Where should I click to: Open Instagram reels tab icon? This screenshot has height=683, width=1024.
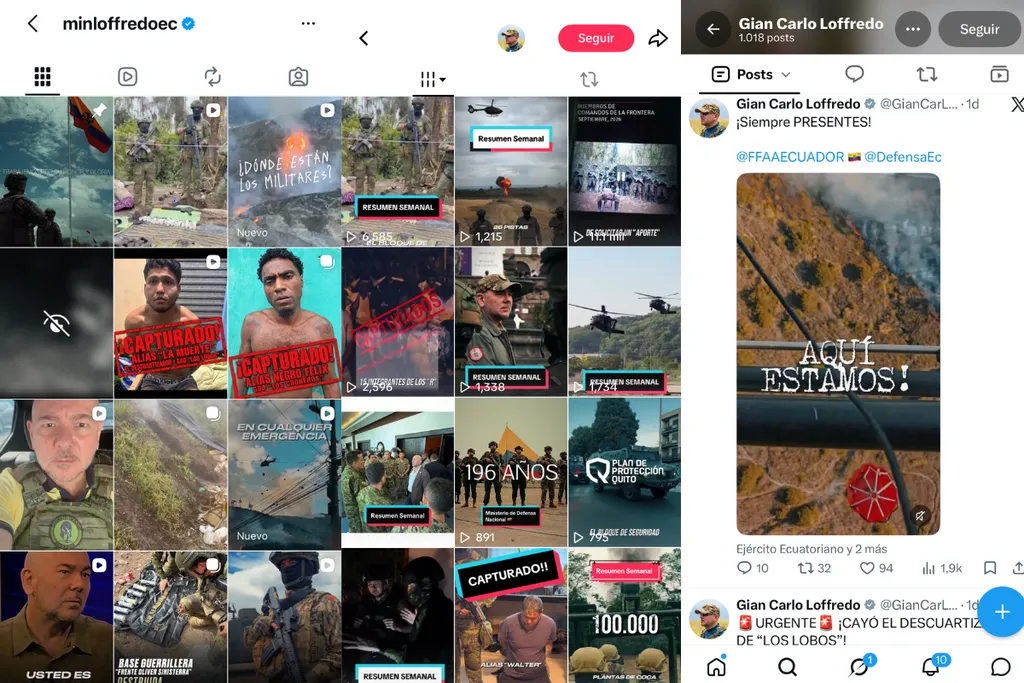[127, 77]
